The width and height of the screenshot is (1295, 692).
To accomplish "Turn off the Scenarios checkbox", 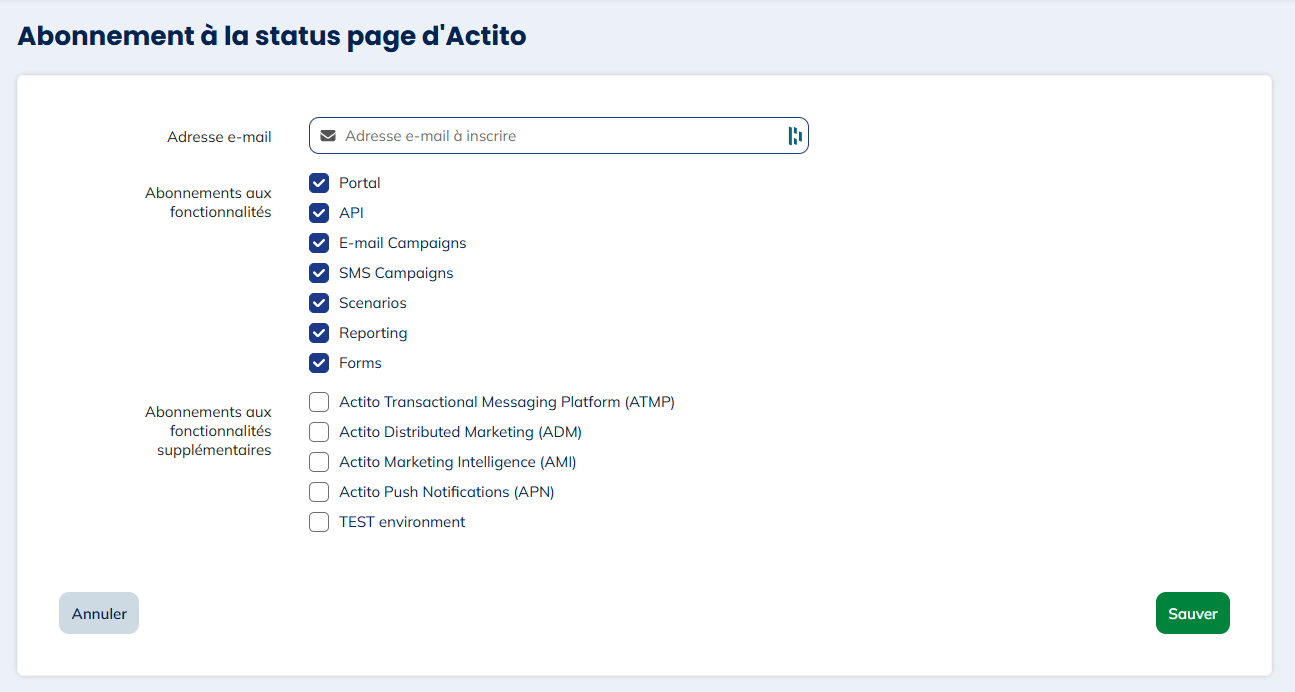I will point(319,303).
